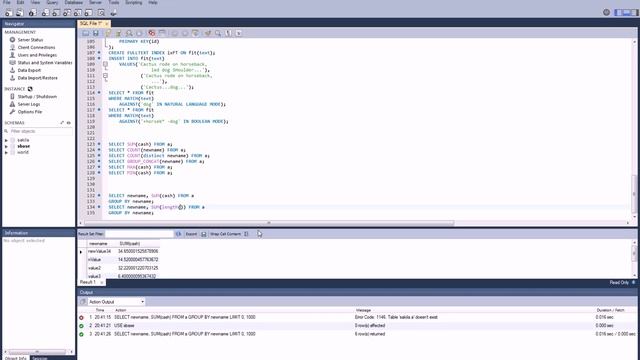Expand the sakila schema tree node
The image size is (640, 360).
click(6, 140)
